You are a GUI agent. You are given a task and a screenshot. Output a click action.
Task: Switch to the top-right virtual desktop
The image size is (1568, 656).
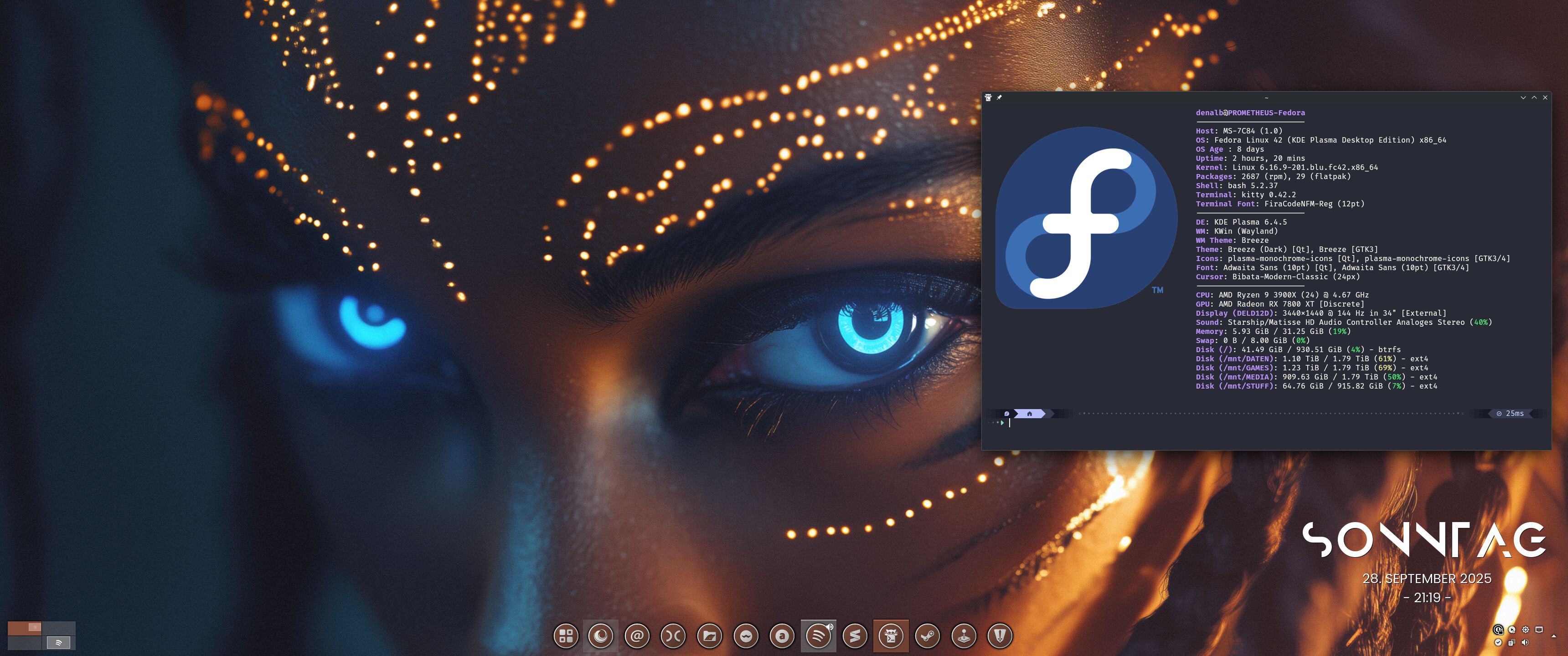point(58,628)
